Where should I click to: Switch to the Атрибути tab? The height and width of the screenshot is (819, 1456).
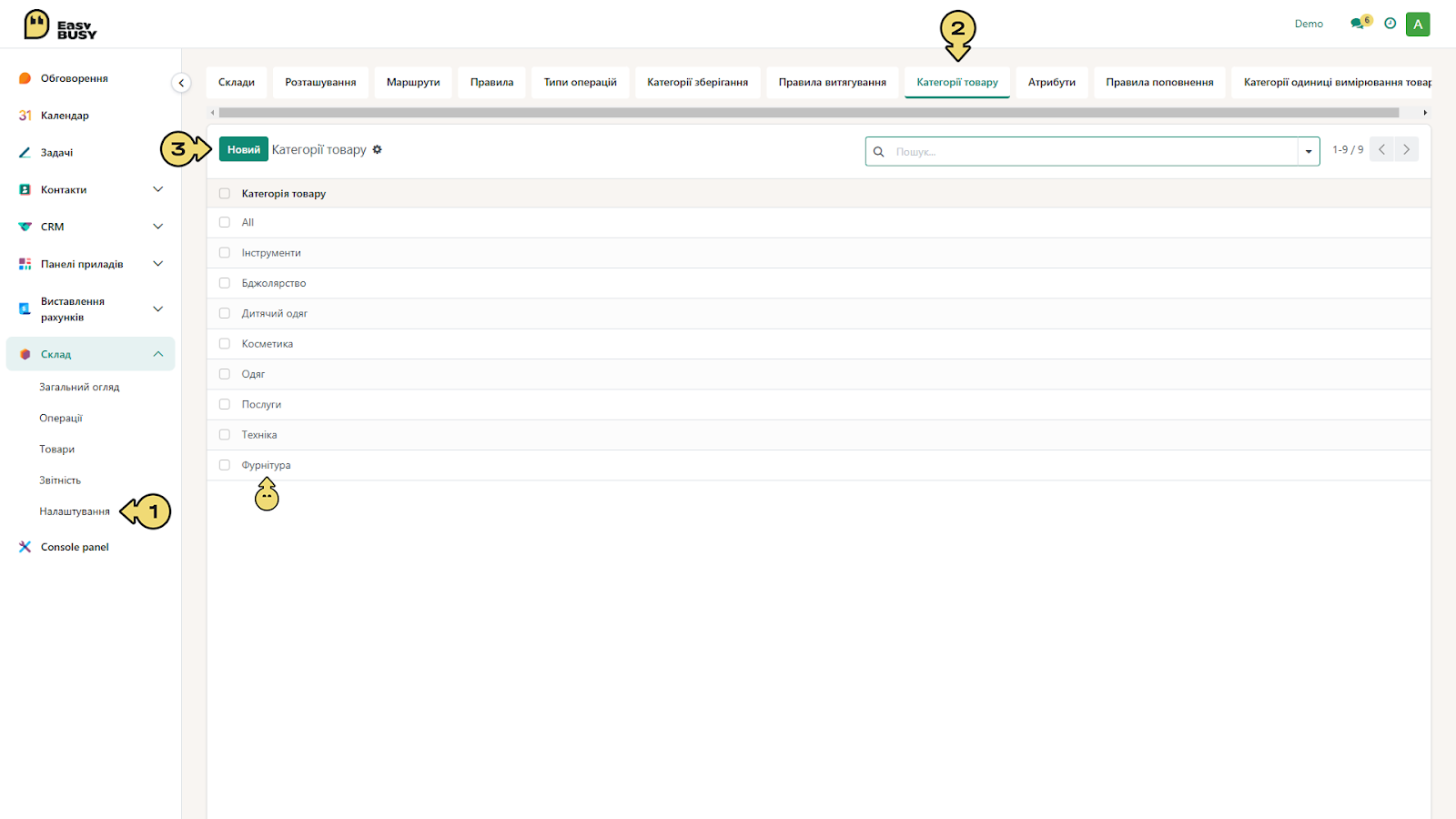[x=1052, y=82]
